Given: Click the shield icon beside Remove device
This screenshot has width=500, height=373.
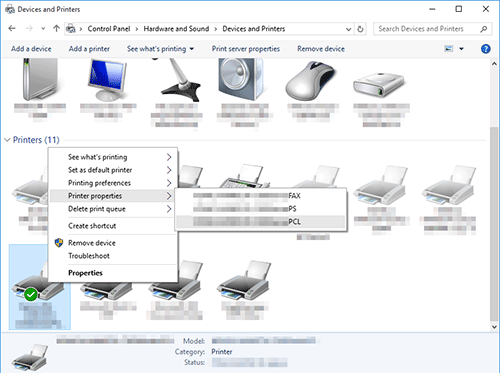Looking at the screenshot, I should [59, 243].
